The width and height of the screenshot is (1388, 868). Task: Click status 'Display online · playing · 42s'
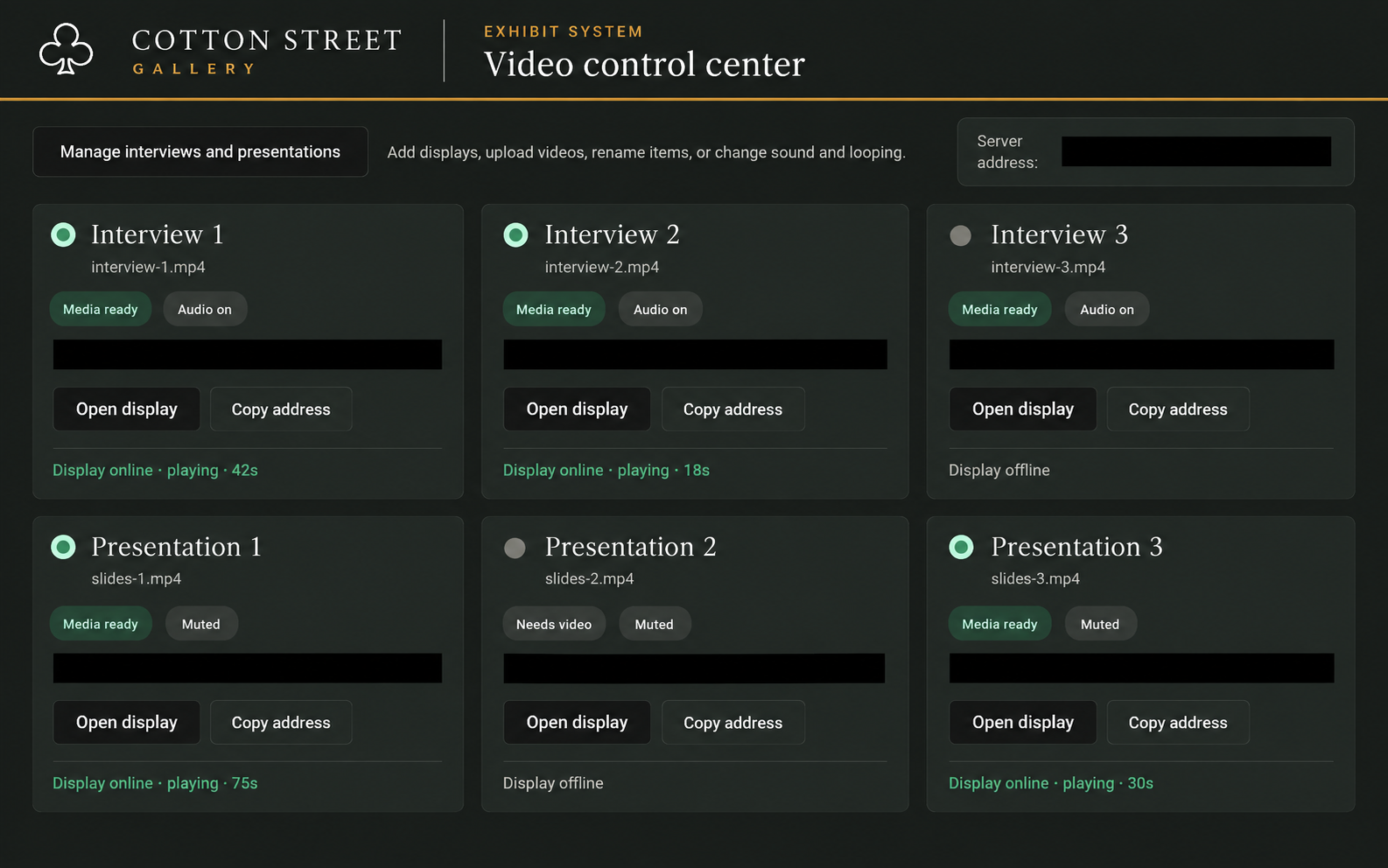(155, 470)
